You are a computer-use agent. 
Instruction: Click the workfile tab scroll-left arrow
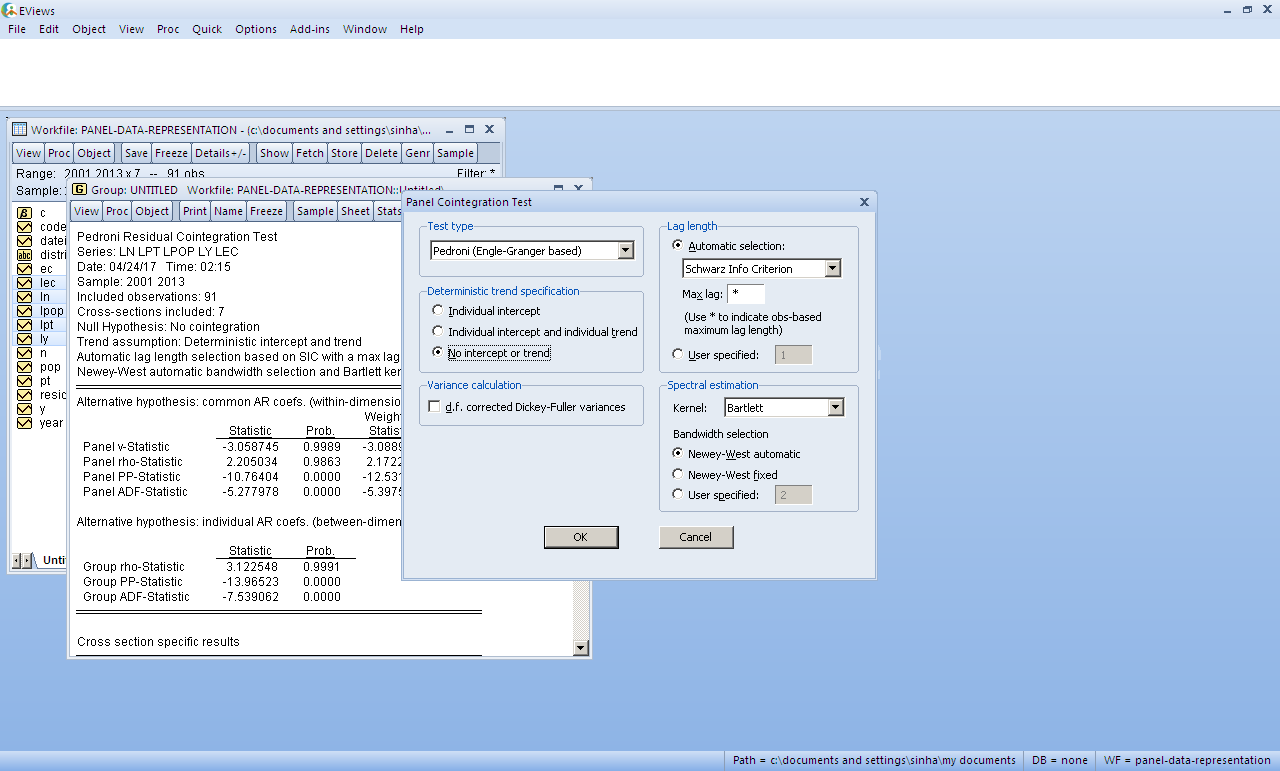pos(16,560)
